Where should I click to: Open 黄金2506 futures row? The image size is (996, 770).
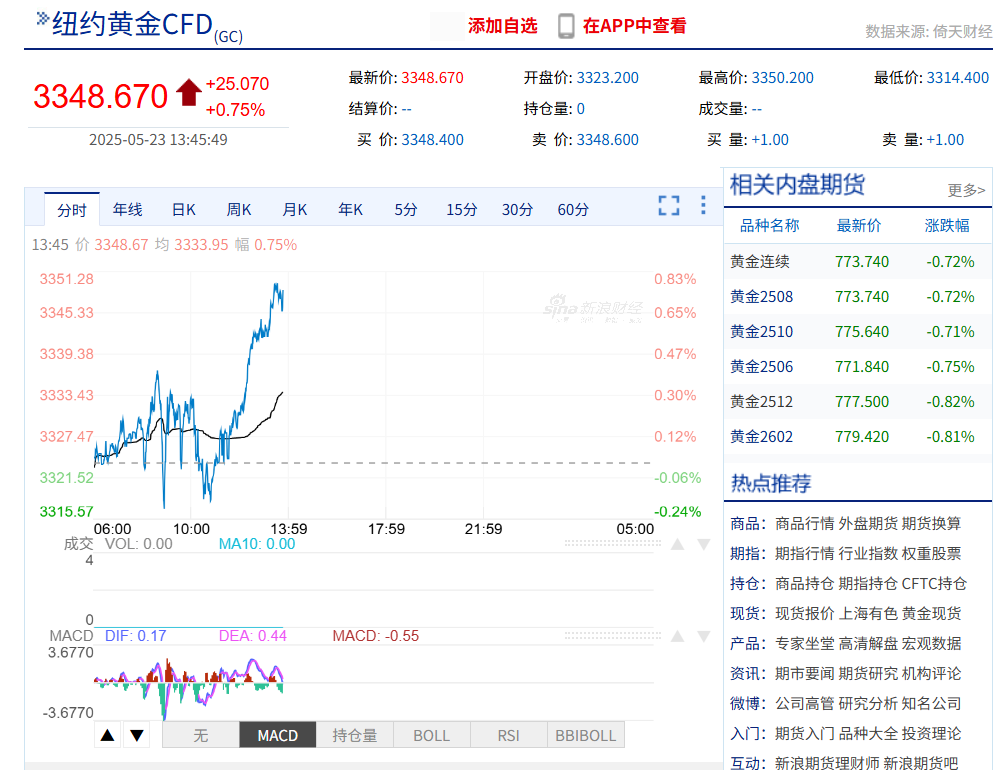click(x=858, y=367)
